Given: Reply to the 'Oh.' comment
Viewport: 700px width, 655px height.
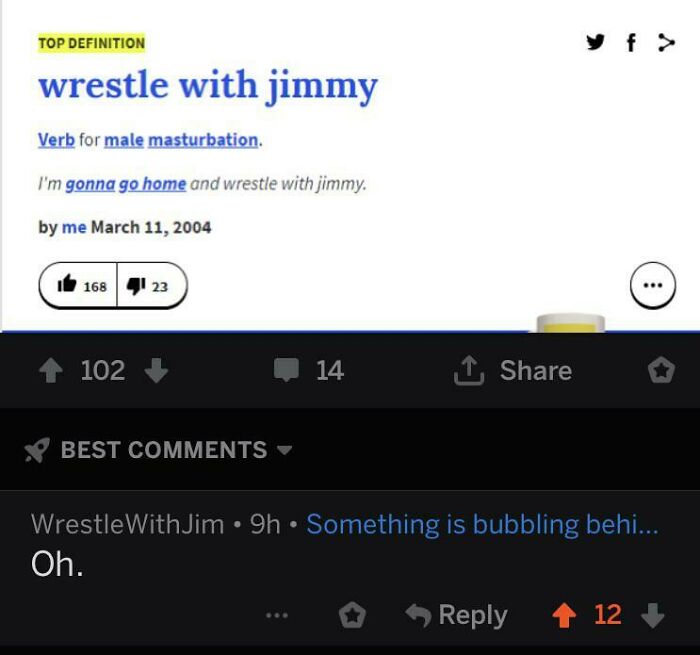Looking at the screenshot, I should [456, 615].
